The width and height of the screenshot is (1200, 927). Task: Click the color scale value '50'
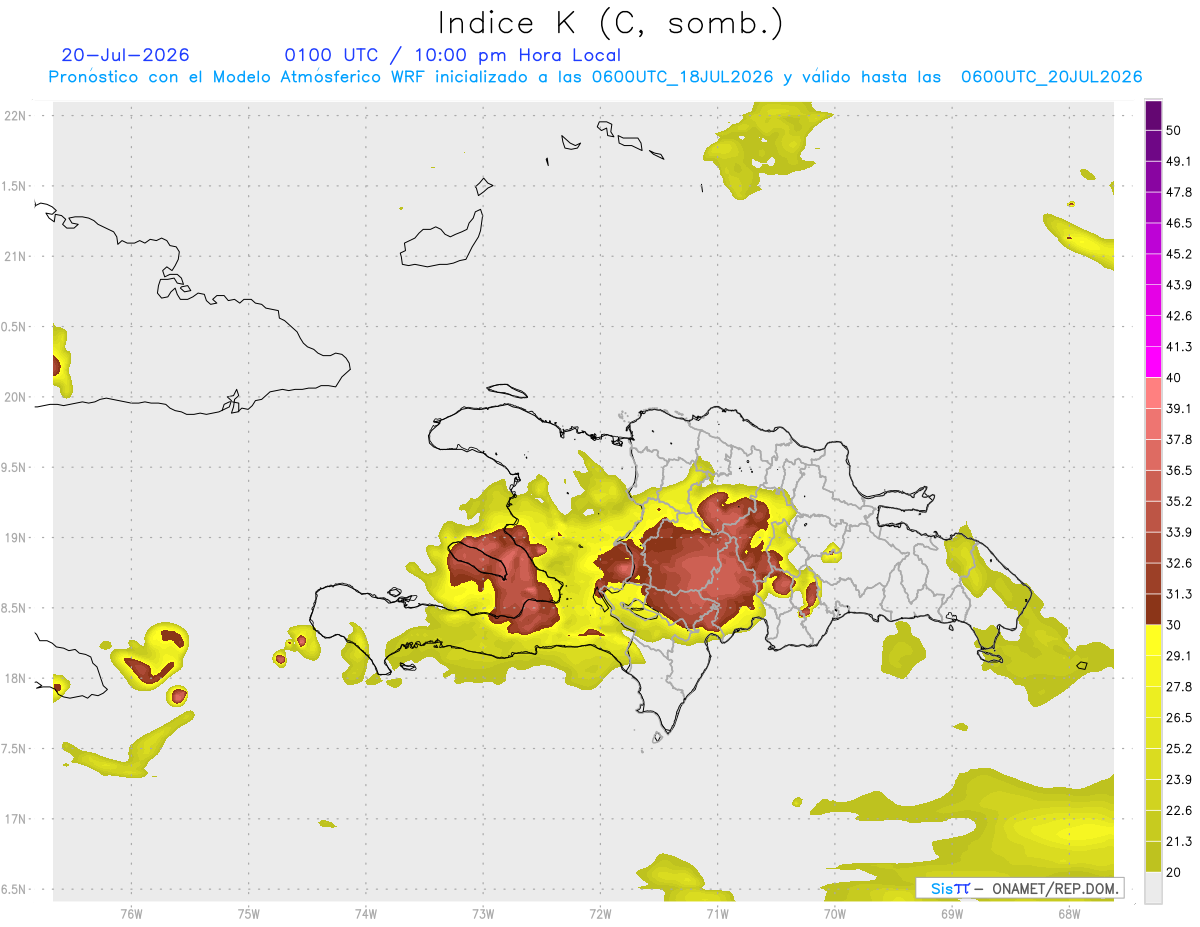pos(1174,130)
